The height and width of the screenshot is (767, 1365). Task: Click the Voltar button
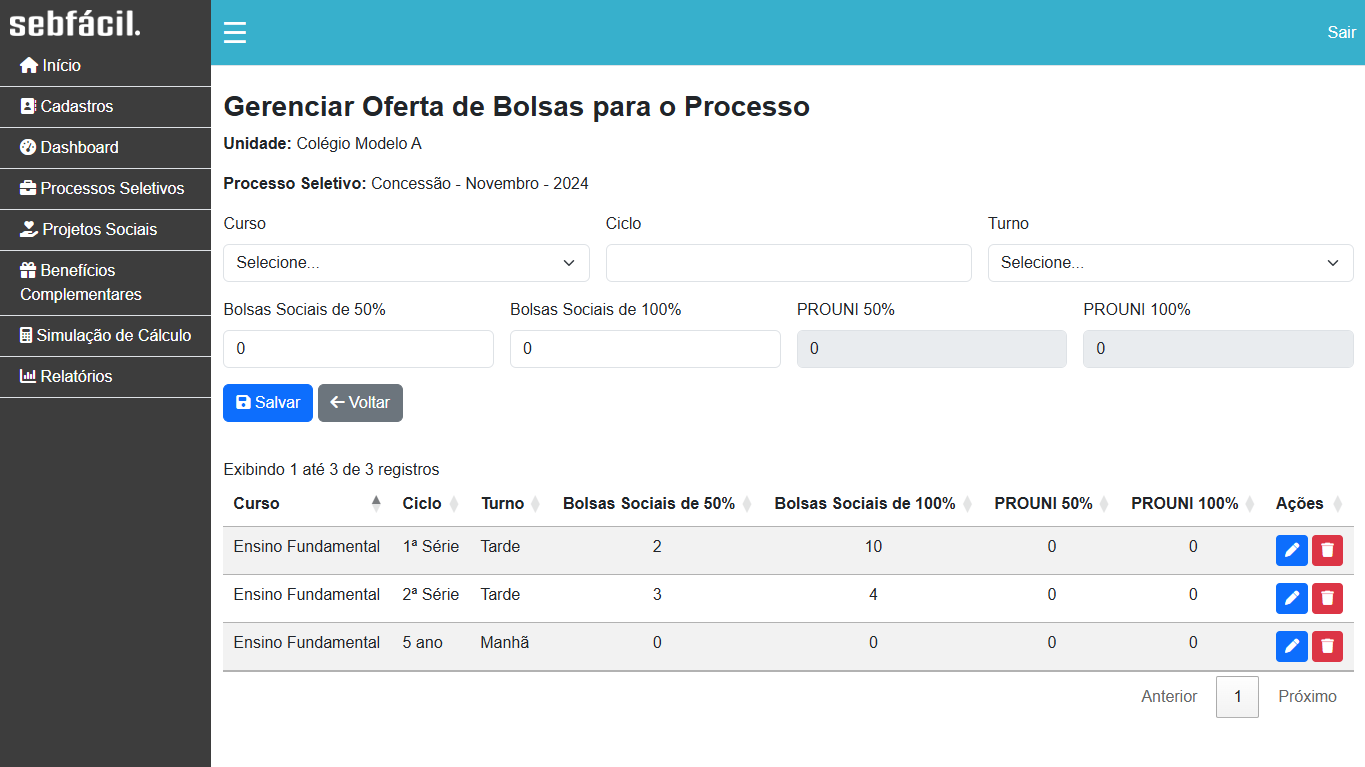tap(360, 402)
